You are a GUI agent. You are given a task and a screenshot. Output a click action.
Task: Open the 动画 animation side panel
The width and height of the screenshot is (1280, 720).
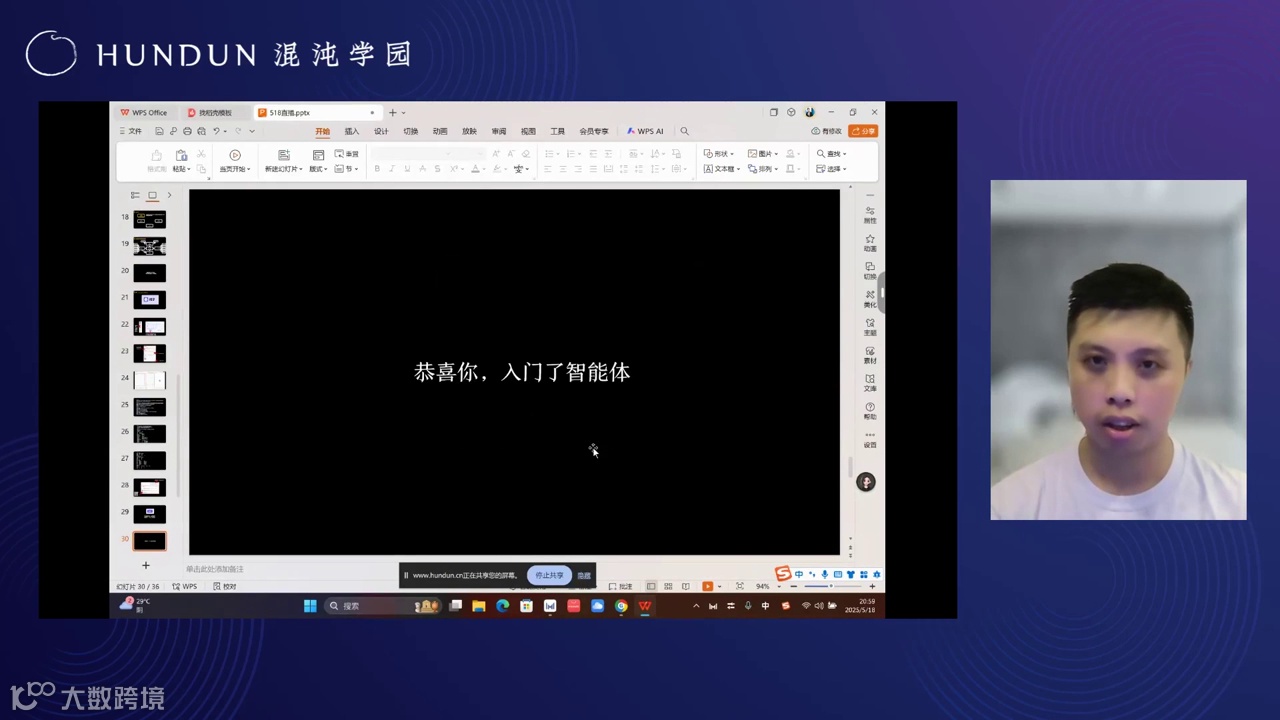870,242
